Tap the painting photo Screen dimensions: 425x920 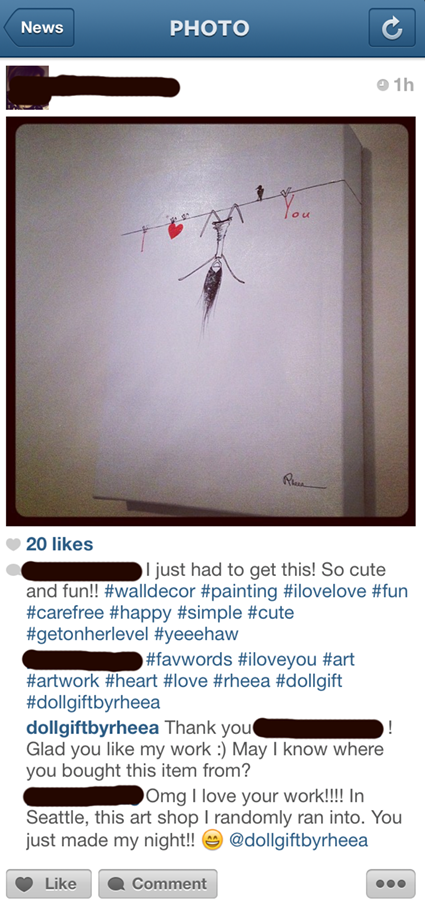pos(211,321)
